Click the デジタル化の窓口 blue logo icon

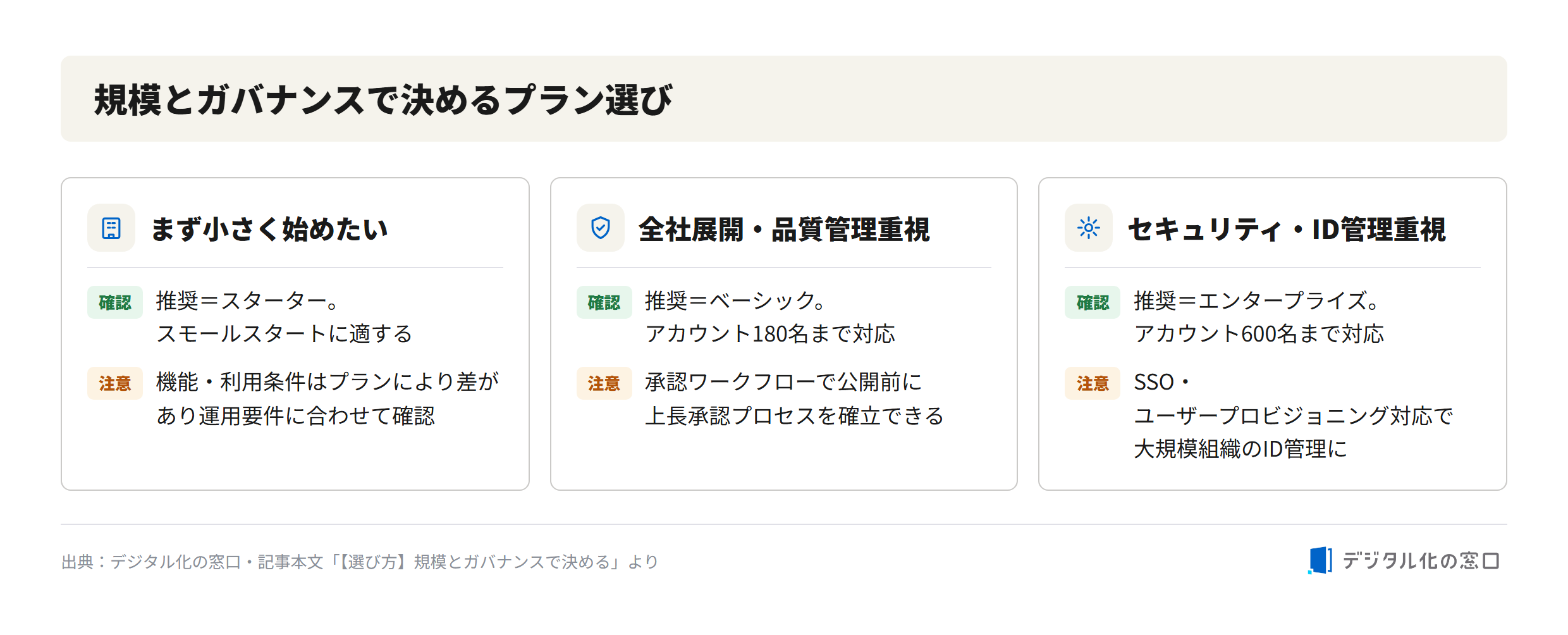pos(1320,560)
